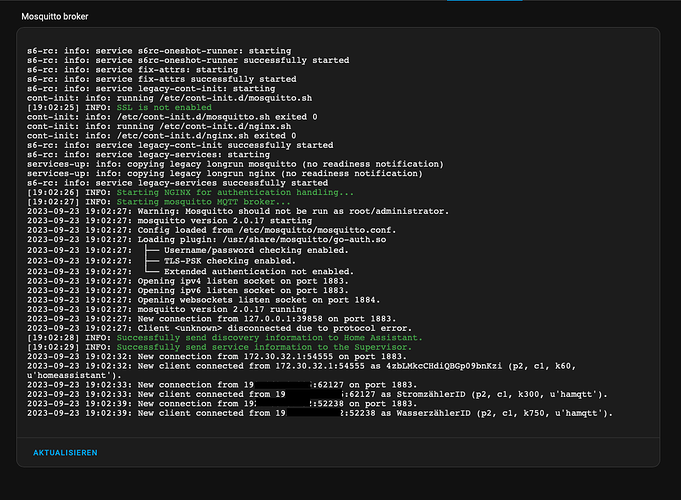Click the u'homeassistant' continuation line
Image resolution: width=681 pixels, height=500 pixels.
74,375
